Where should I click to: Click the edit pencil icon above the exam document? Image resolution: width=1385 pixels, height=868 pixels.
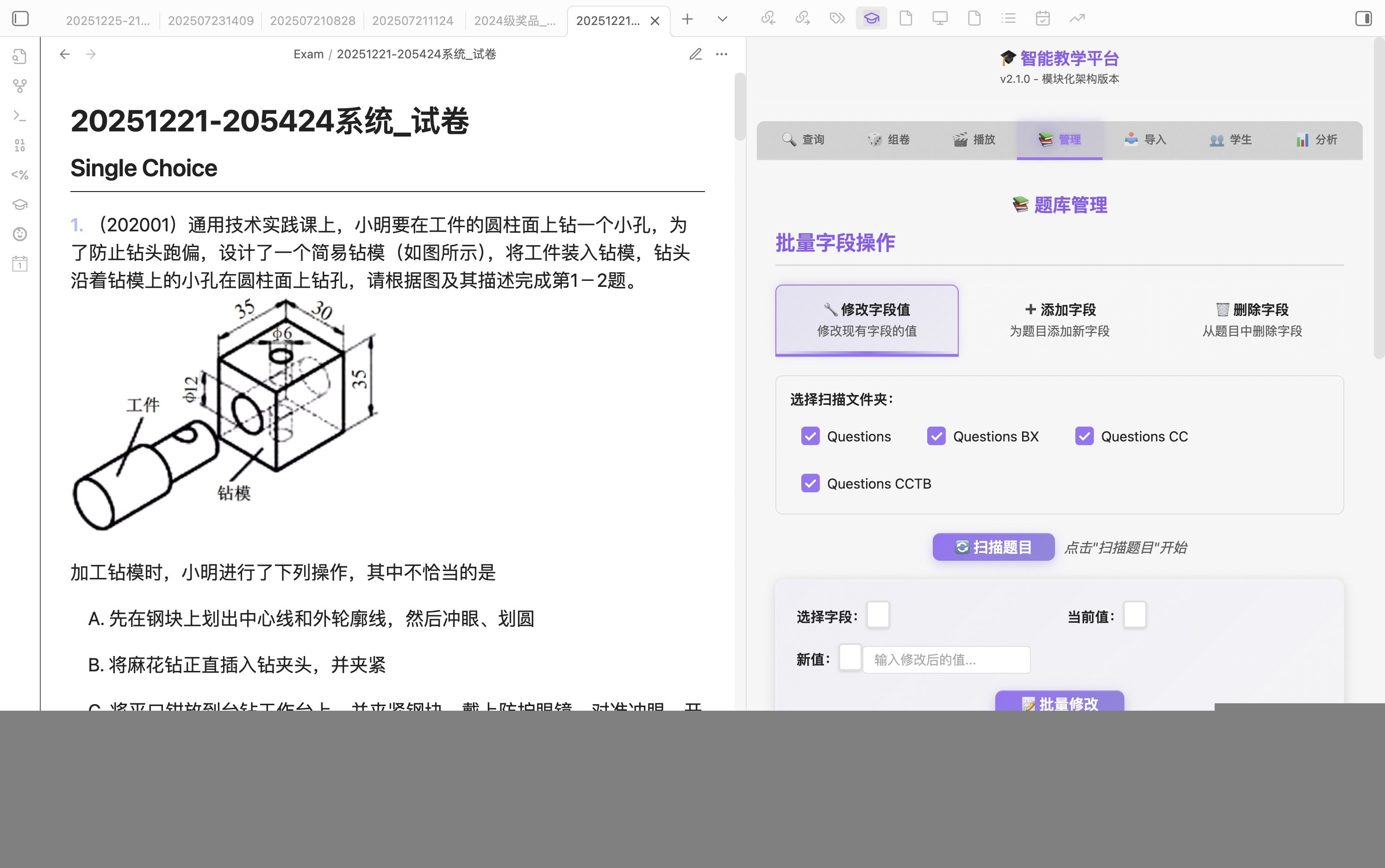pyautogui.click(x=695, y=54)
